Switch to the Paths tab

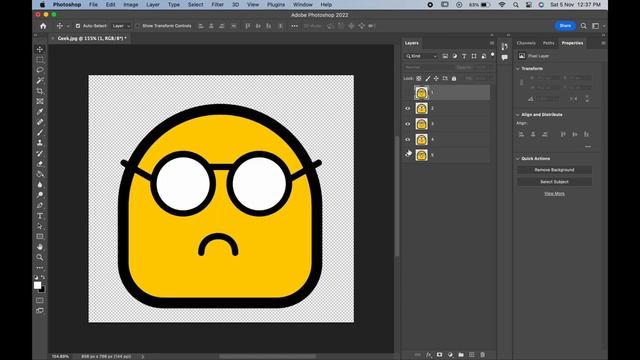pyautogui.click(x=549, y=43)
